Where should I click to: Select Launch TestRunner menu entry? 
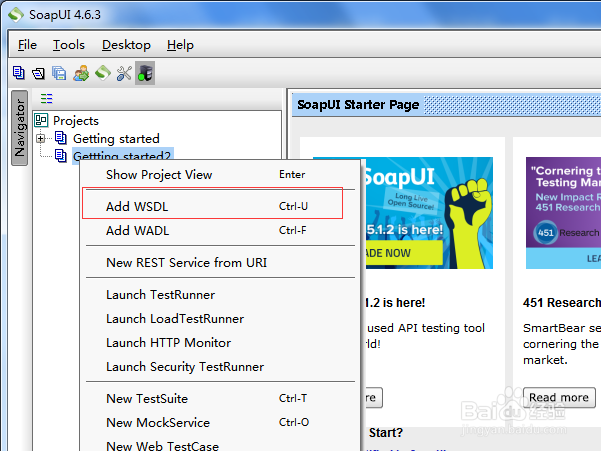point(220,295)
